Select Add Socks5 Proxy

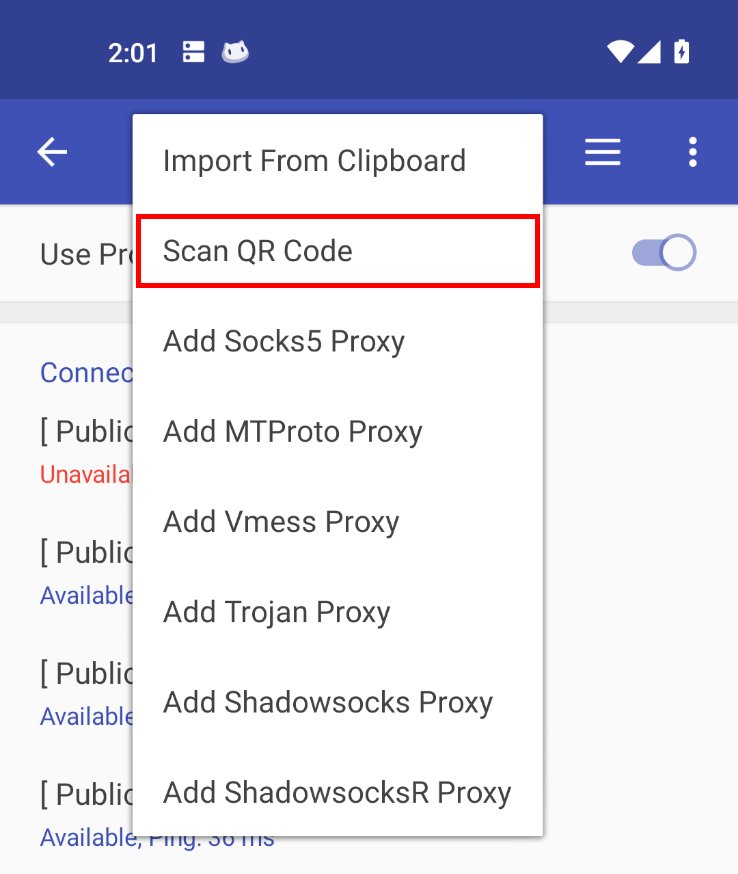coord(338,342)
